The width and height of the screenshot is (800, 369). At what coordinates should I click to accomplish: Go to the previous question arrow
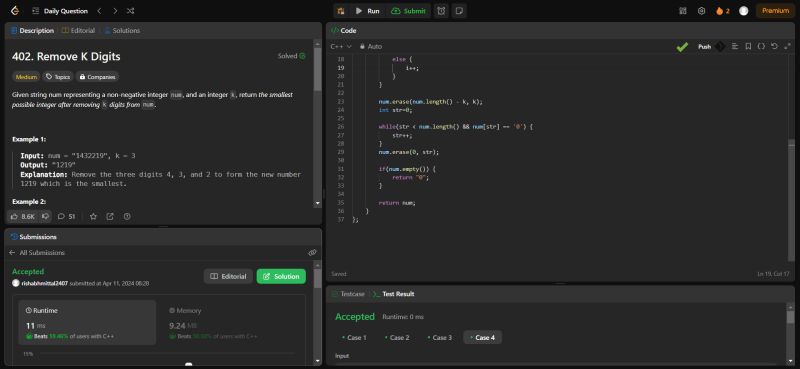[99, 11]
